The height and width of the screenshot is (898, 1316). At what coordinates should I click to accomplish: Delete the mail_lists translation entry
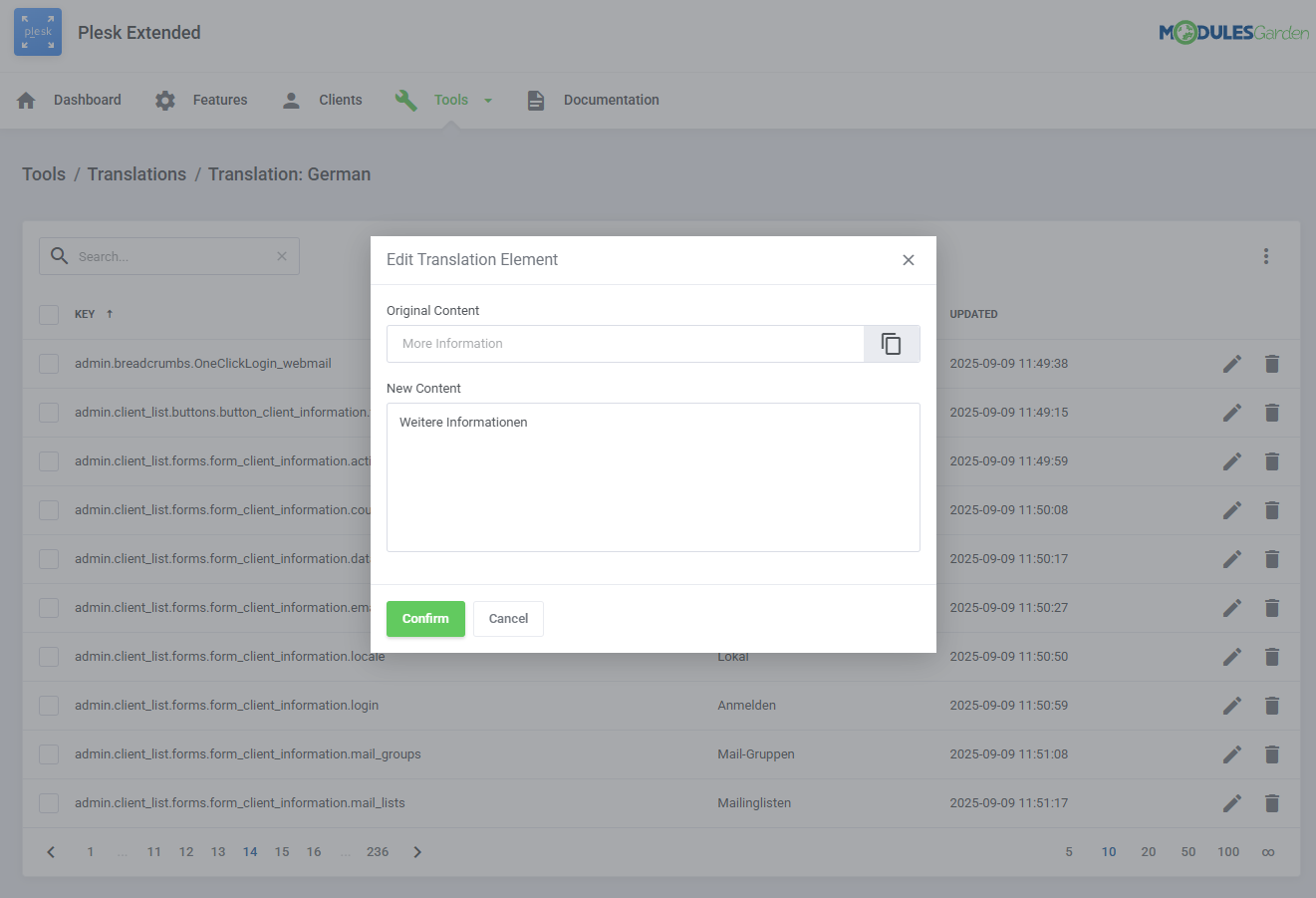pos(1272,802)
